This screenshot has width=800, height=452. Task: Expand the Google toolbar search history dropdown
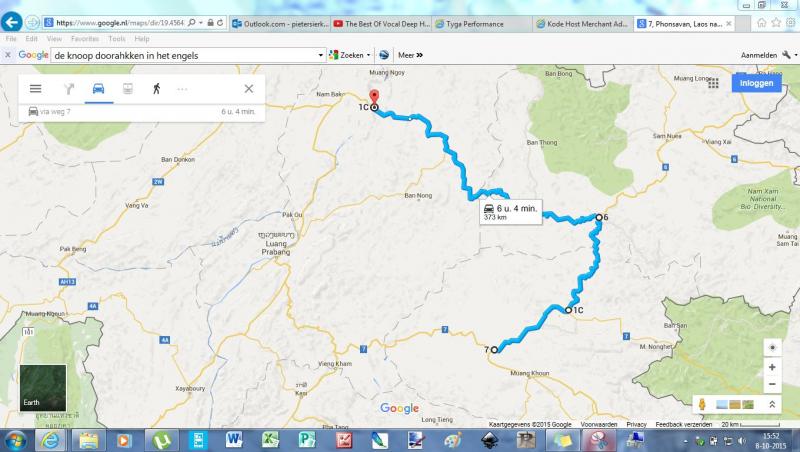click(320, 55)
